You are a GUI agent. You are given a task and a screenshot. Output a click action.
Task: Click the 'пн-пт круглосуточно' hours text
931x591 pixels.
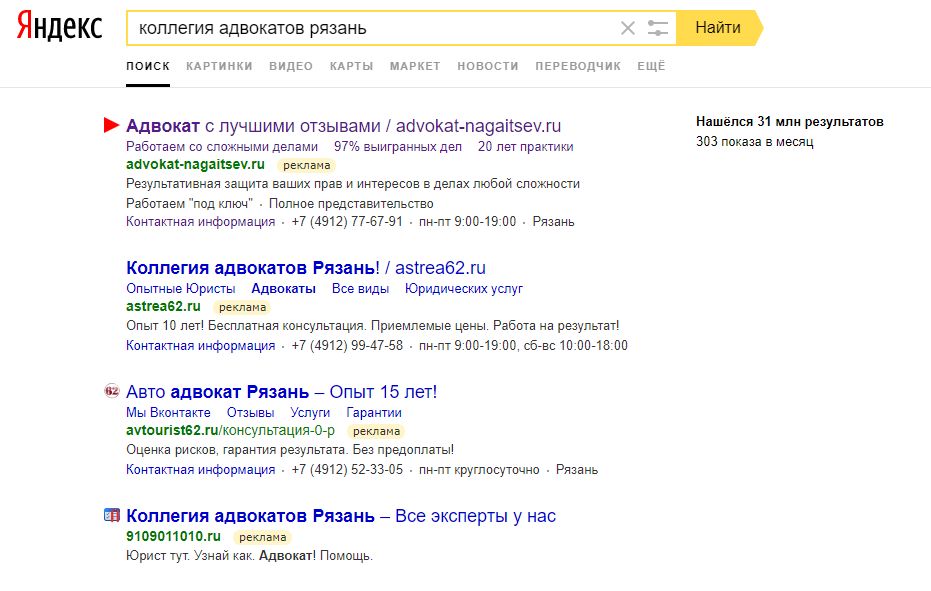click(x=479, y=470)
